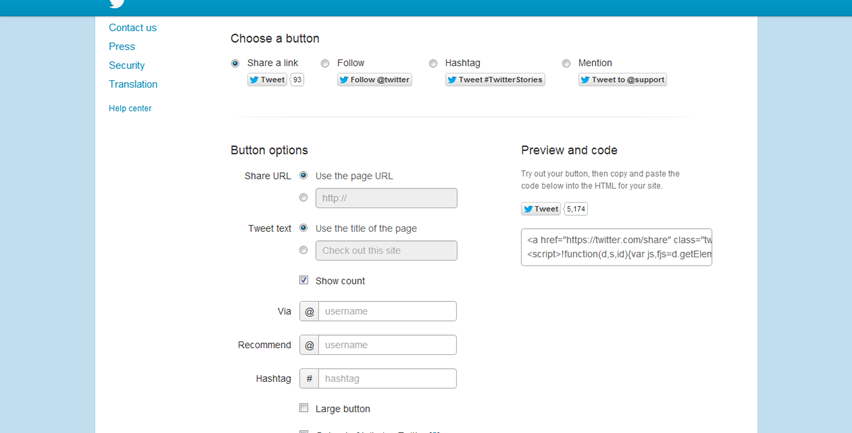
Task: Click the Check out this site field
Action: click(386, 250)
